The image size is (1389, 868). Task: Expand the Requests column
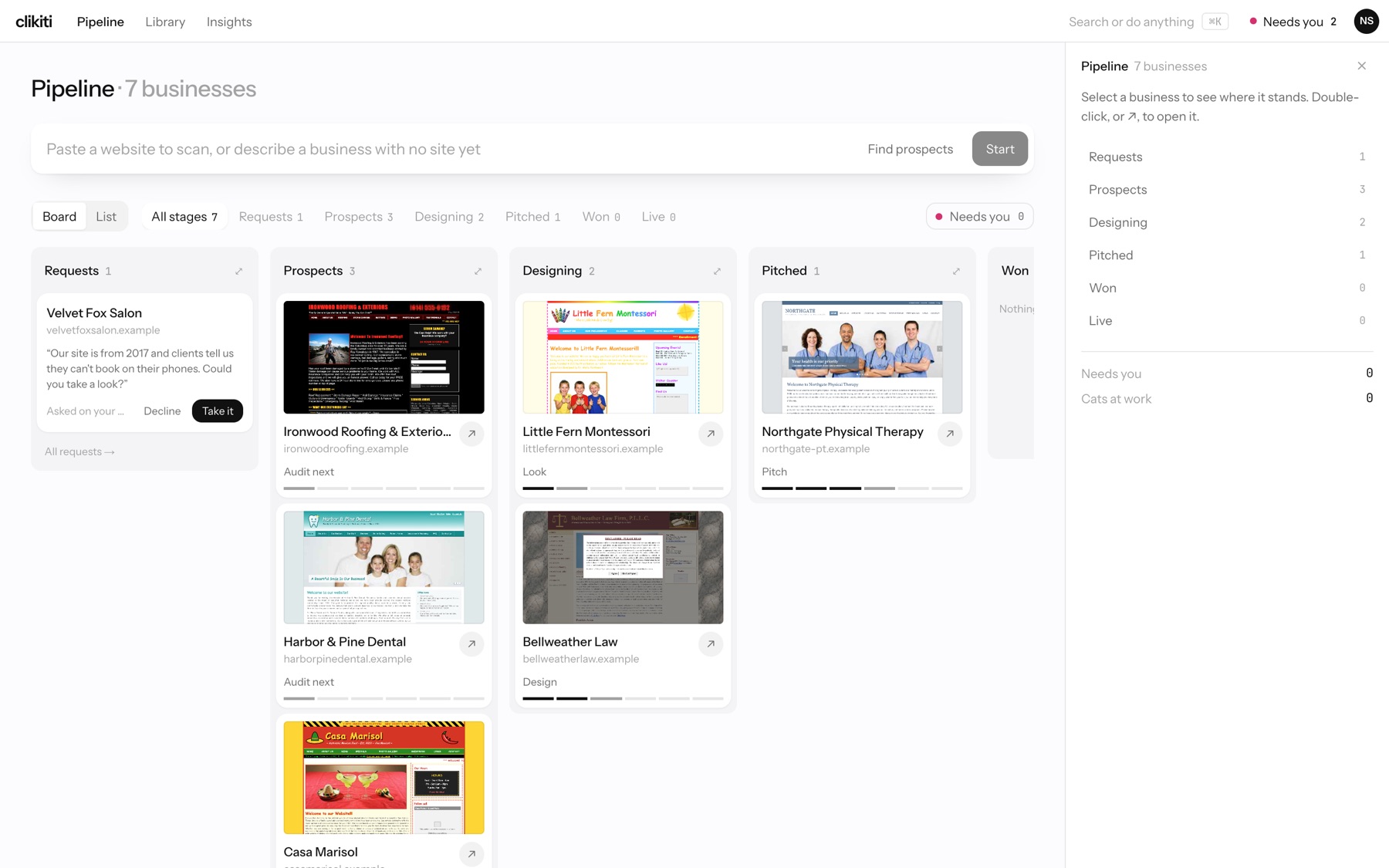238,271
